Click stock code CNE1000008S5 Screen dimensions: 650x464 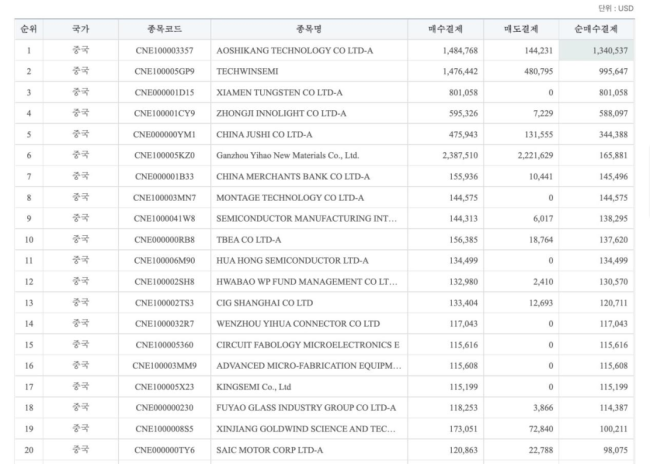[164, 429]
